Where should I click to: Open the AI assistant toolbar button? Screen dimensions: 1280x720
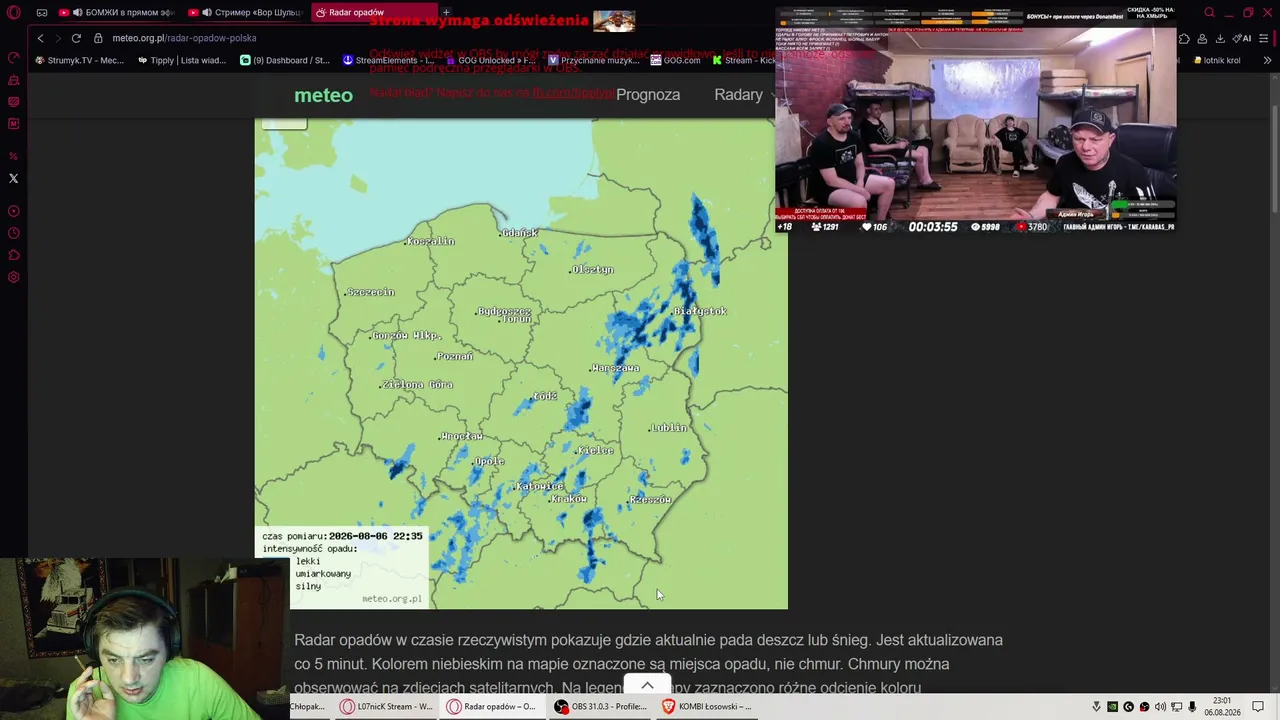(x=1242, y=39)
